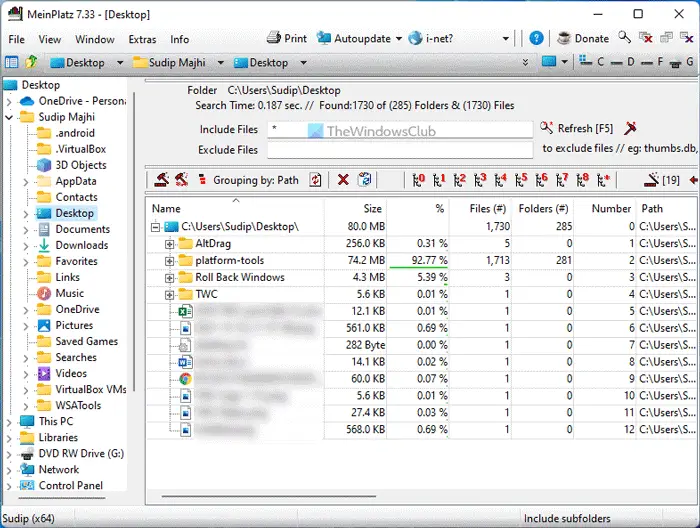
Task: Expand AppData in the folder tree
Action: [26, 182]
